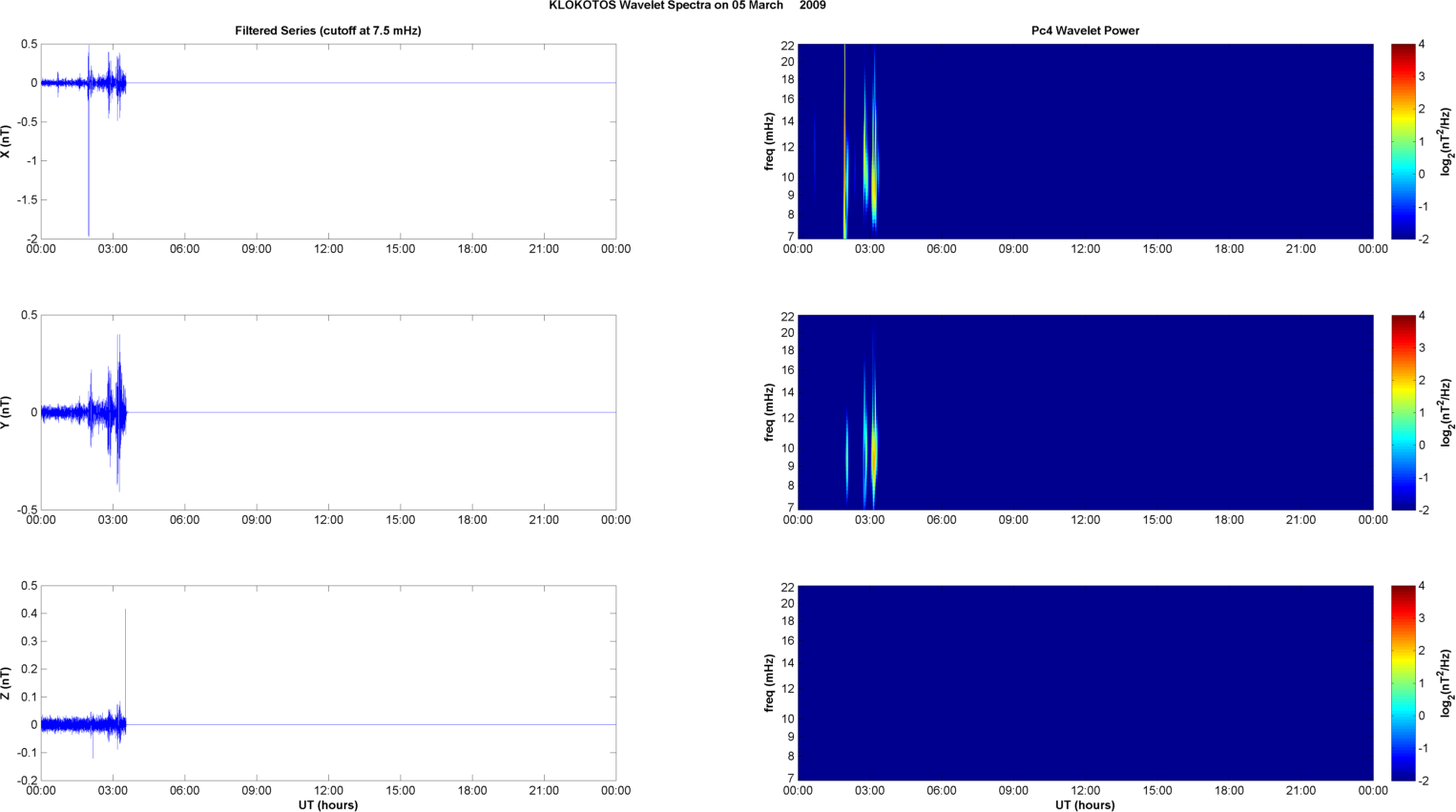Click the top spectrogram's colorbar

(1403, 141)
